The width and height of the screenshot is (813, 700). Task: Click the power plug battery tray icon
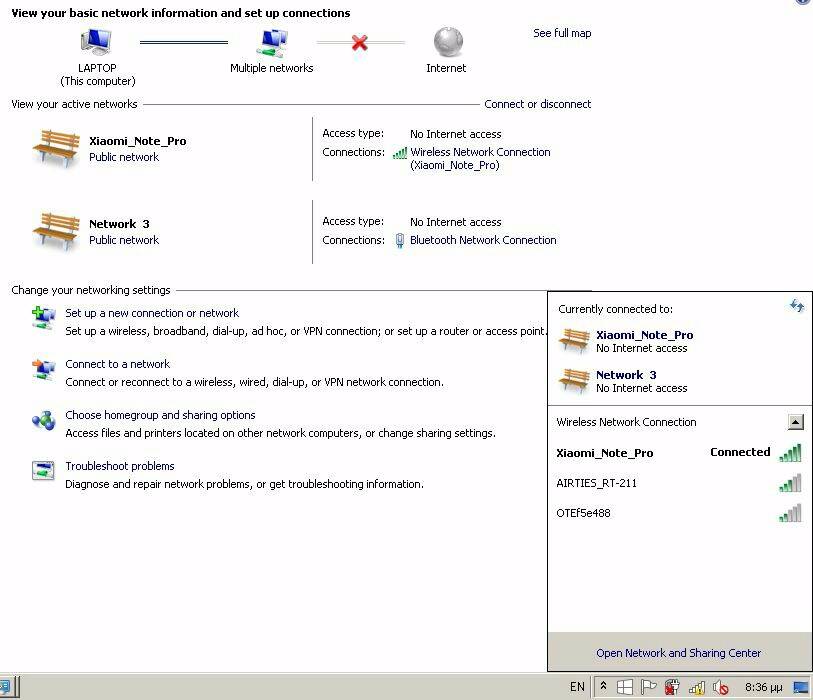coord(673,687)
